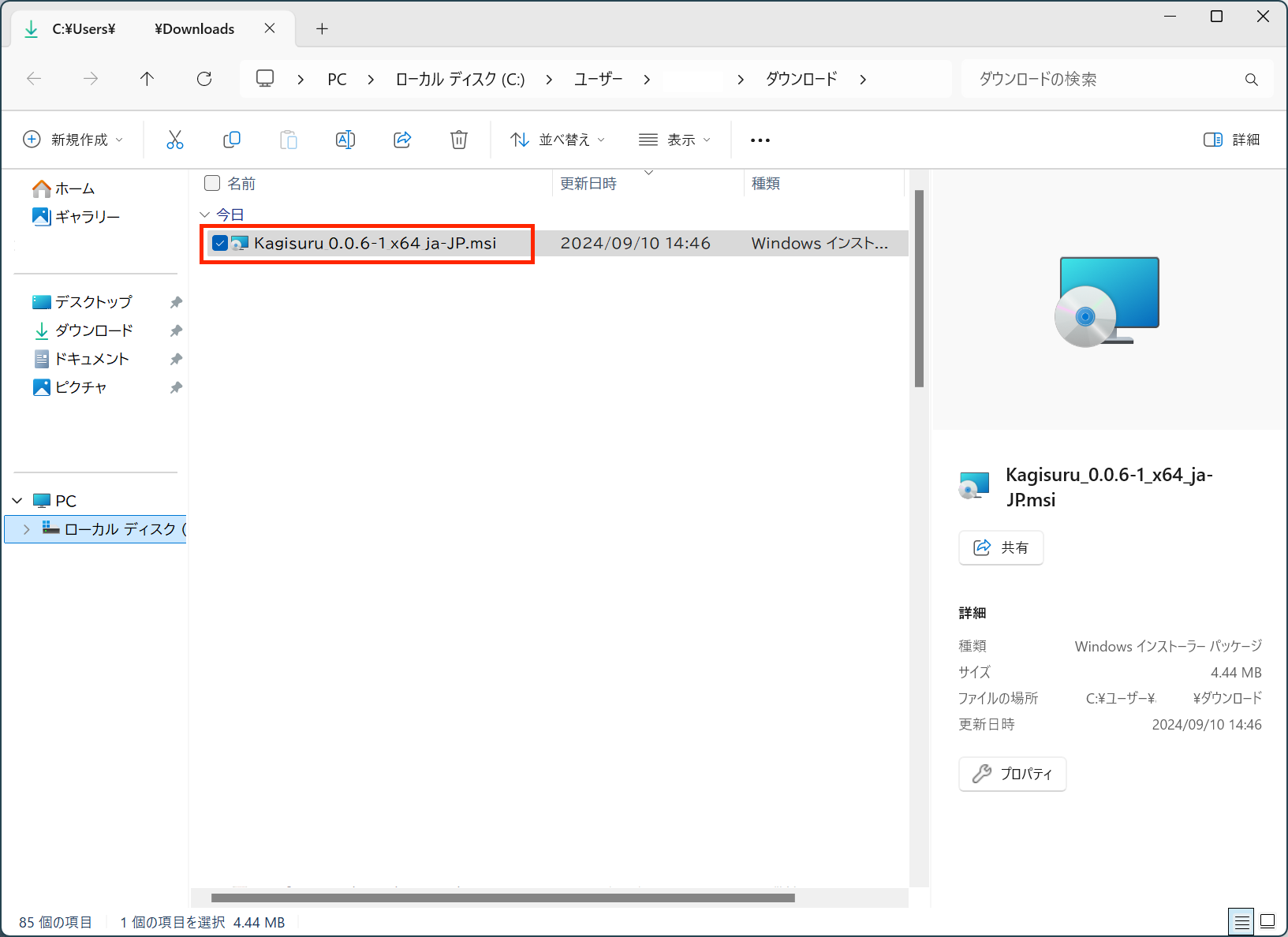Open ピクチャ quick access folder
This screenshot has height=937, width=1288.
pos(69,387)
